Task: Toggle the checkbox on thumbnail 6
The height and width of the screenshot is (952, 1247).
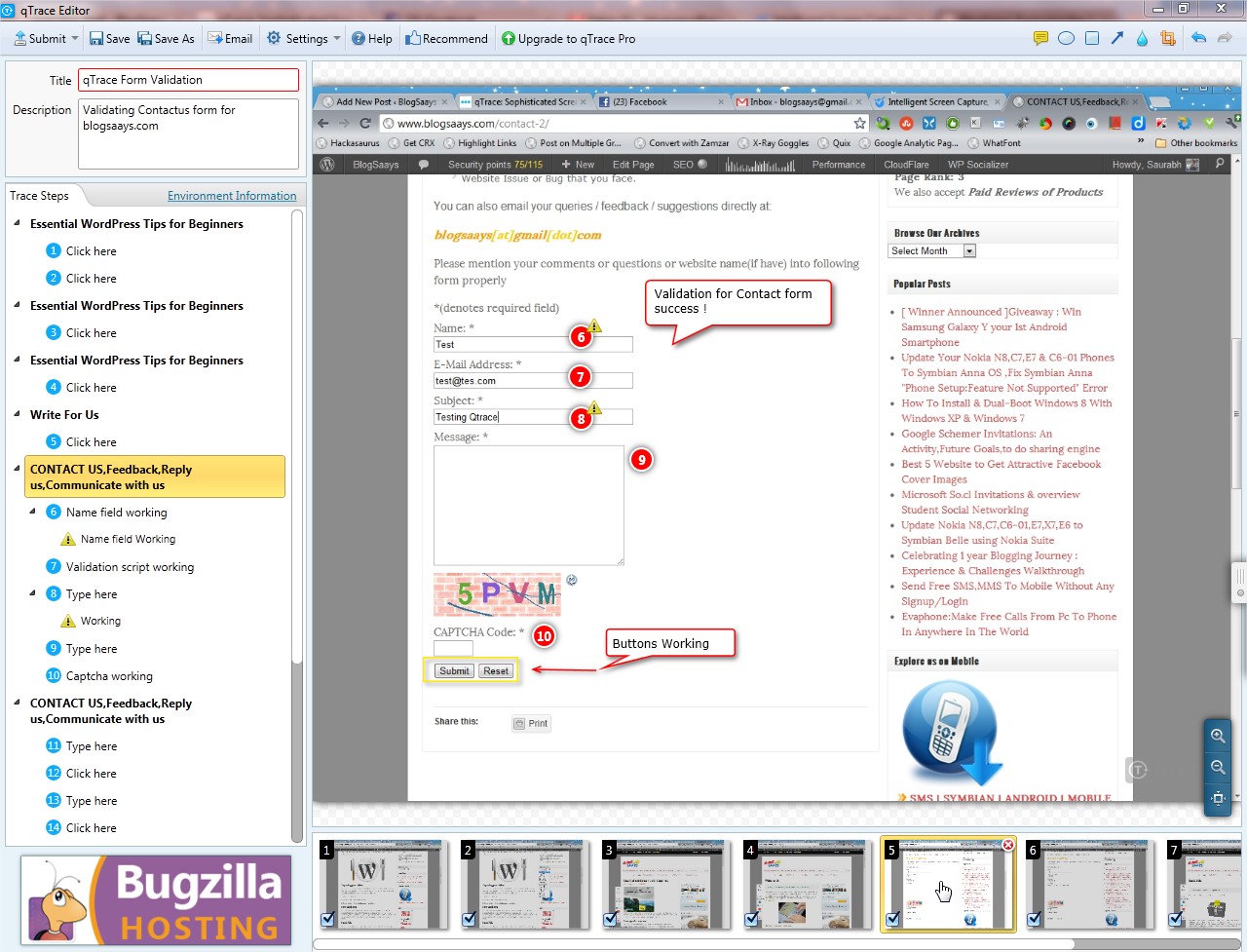Action: point(1035,919)
